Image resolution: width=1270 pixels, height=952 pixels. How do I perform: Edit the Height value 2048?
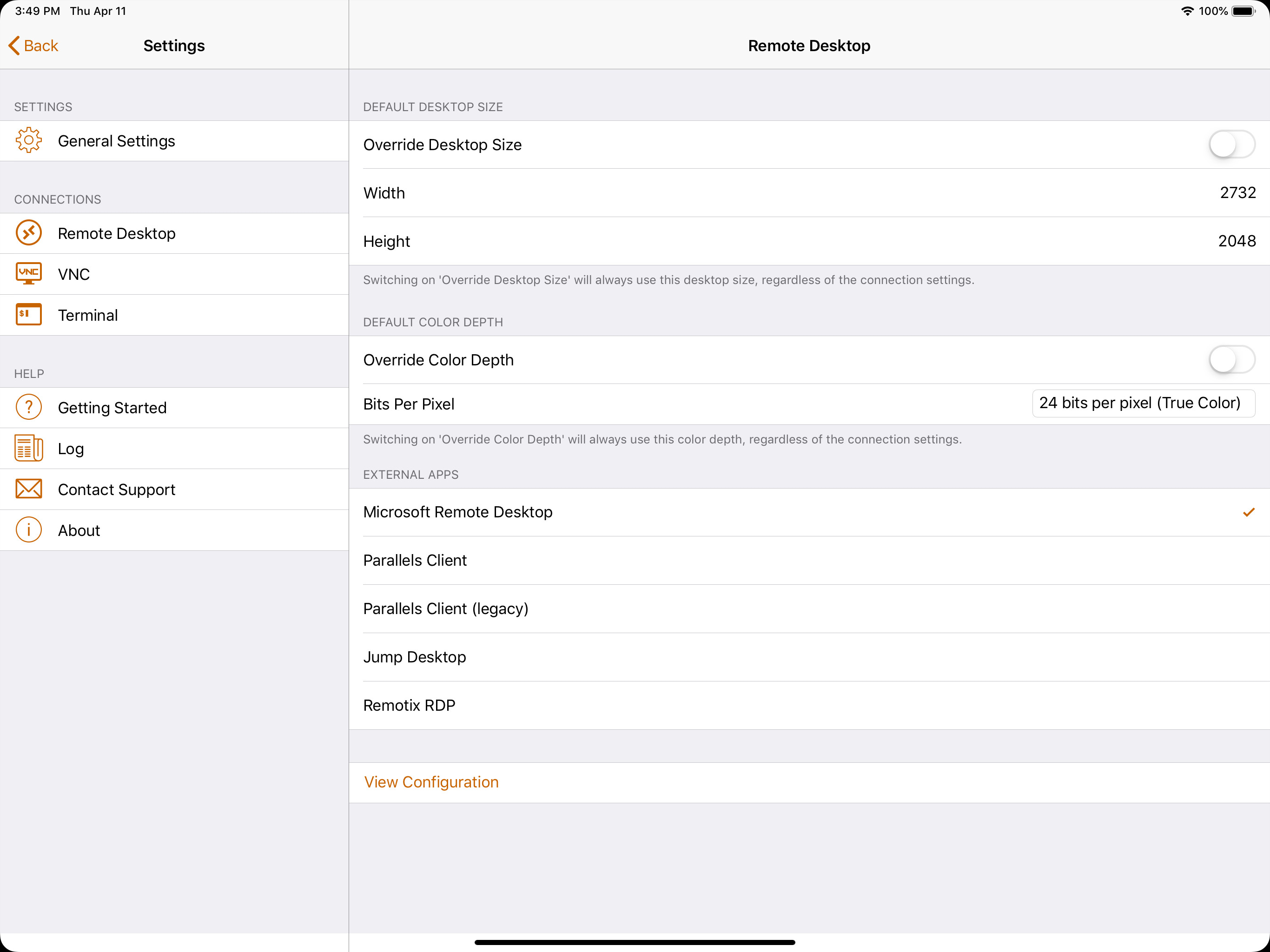point(1237,241)
